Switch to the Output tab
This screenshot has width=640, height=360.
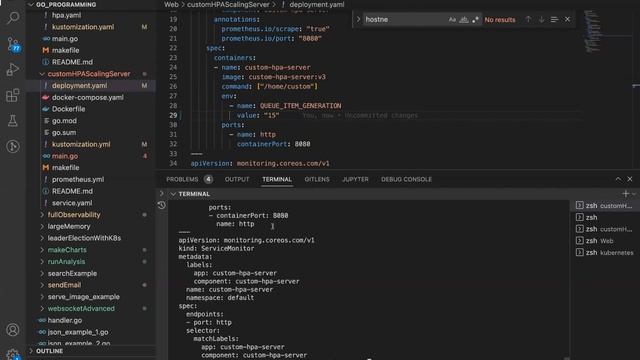coord(237,179)
